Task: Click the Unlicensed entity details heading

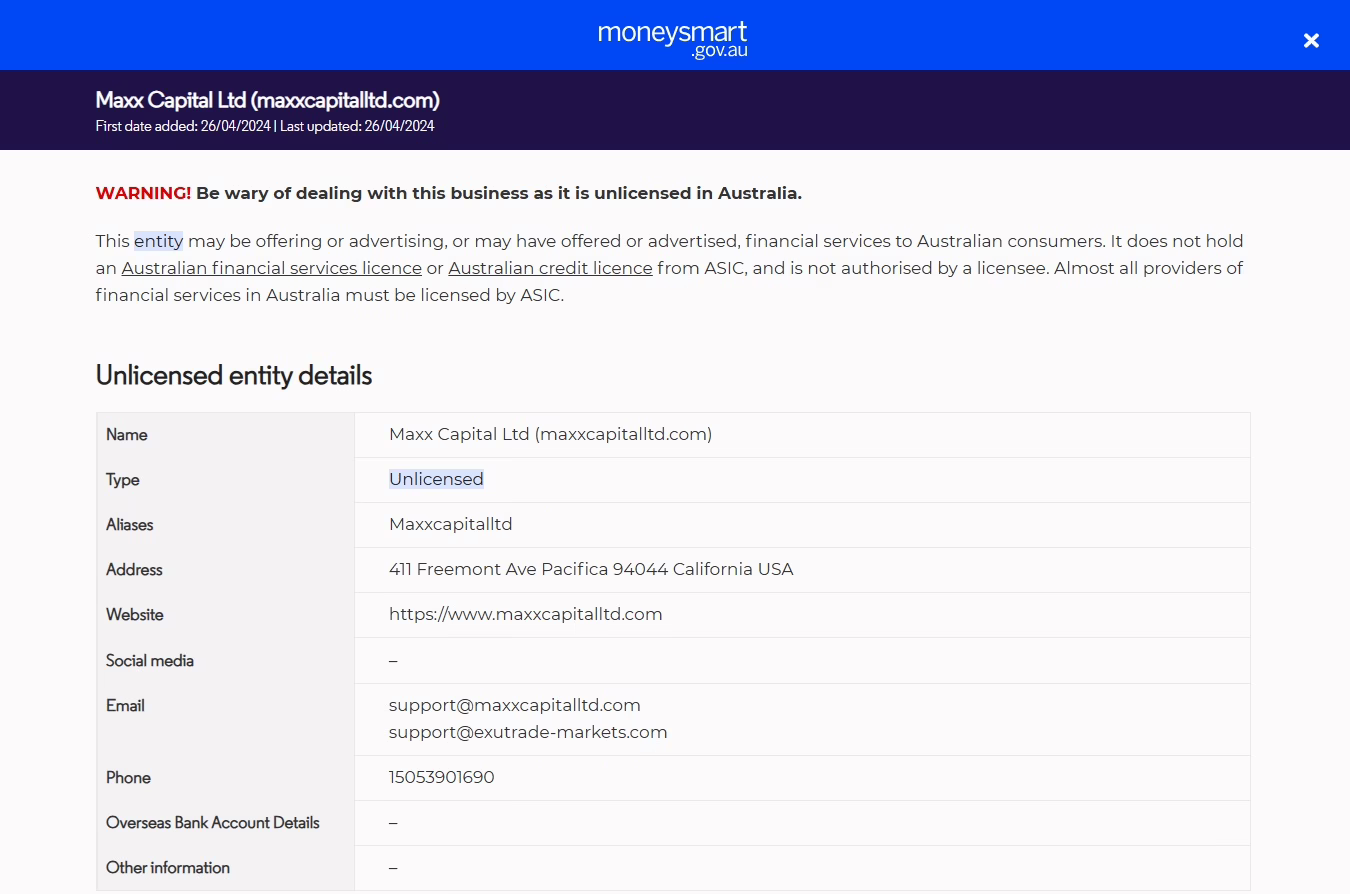Action: click(233, 375)
